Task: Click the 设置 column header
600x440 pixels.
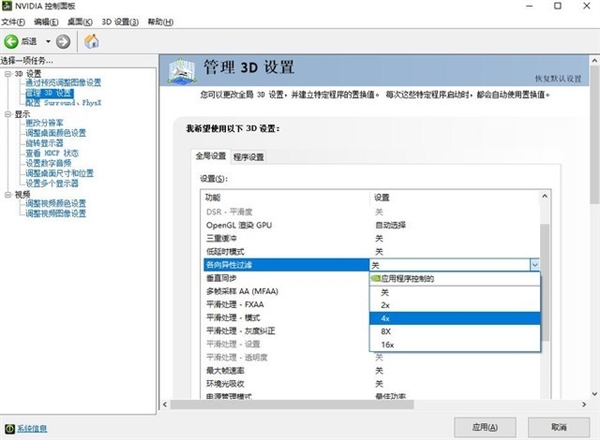Action: [x=455, y=197]
